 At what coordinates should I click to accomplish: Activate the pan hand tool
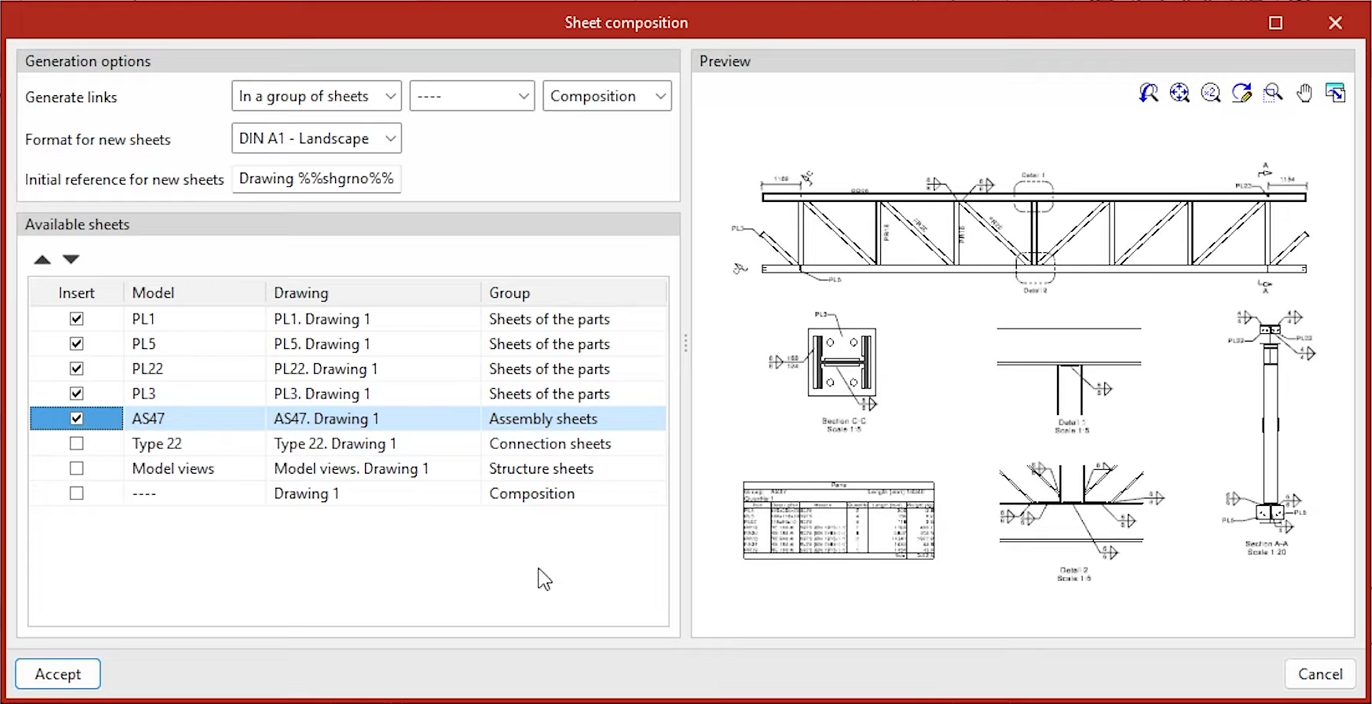point(1304,93)
